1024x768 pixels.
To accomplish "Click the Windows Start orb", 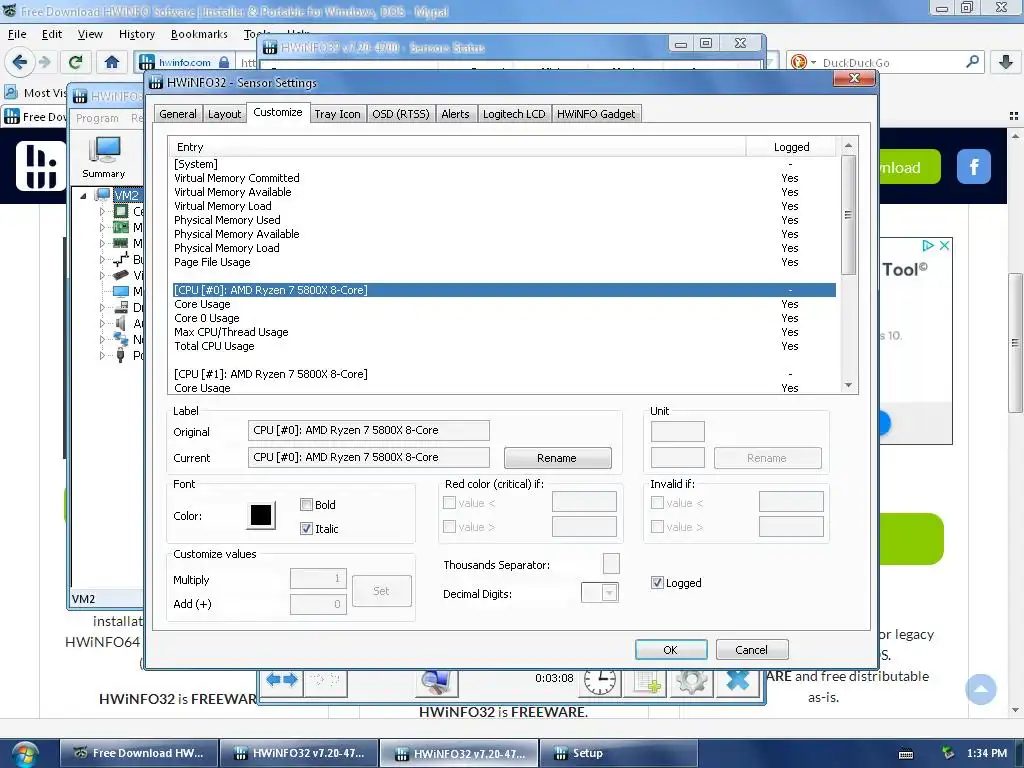I will 25,754.
